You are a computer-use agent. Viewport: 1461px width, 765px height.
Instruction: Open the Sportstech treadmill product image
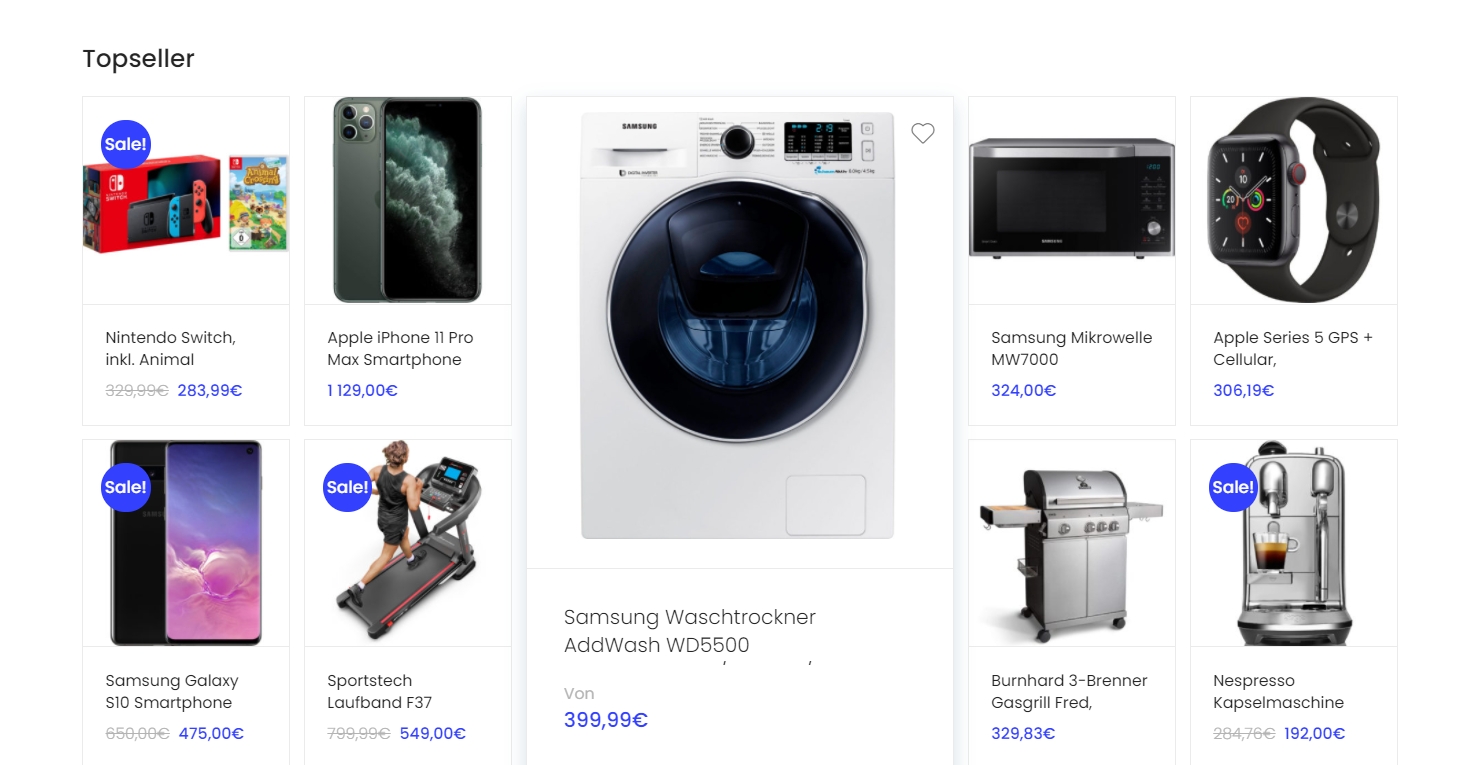pyautogui.click(x=408, y=544)
